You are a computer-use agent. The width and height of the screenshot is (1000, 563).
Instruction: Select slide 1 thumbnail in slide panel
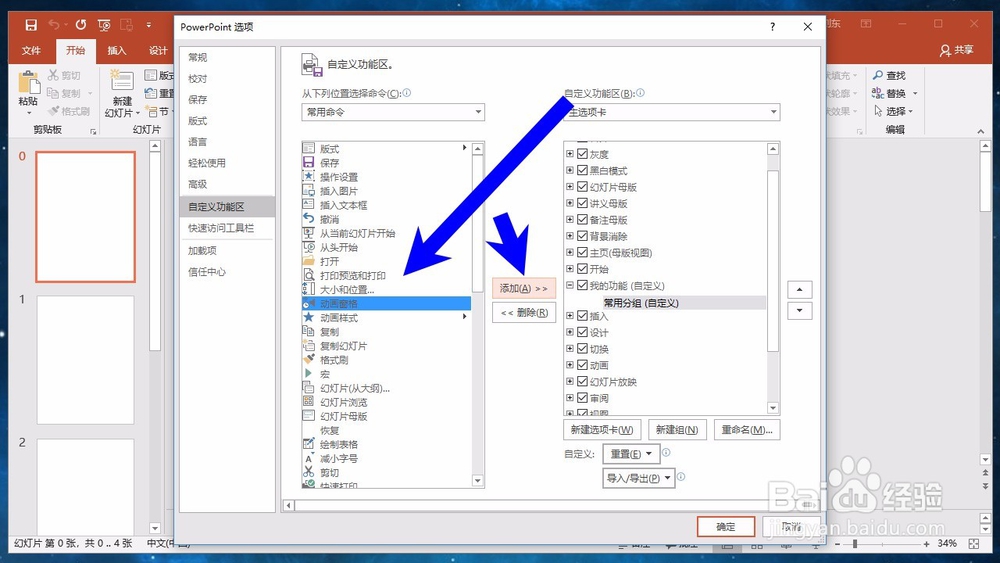pyautogui.click(x=85, y=360)
